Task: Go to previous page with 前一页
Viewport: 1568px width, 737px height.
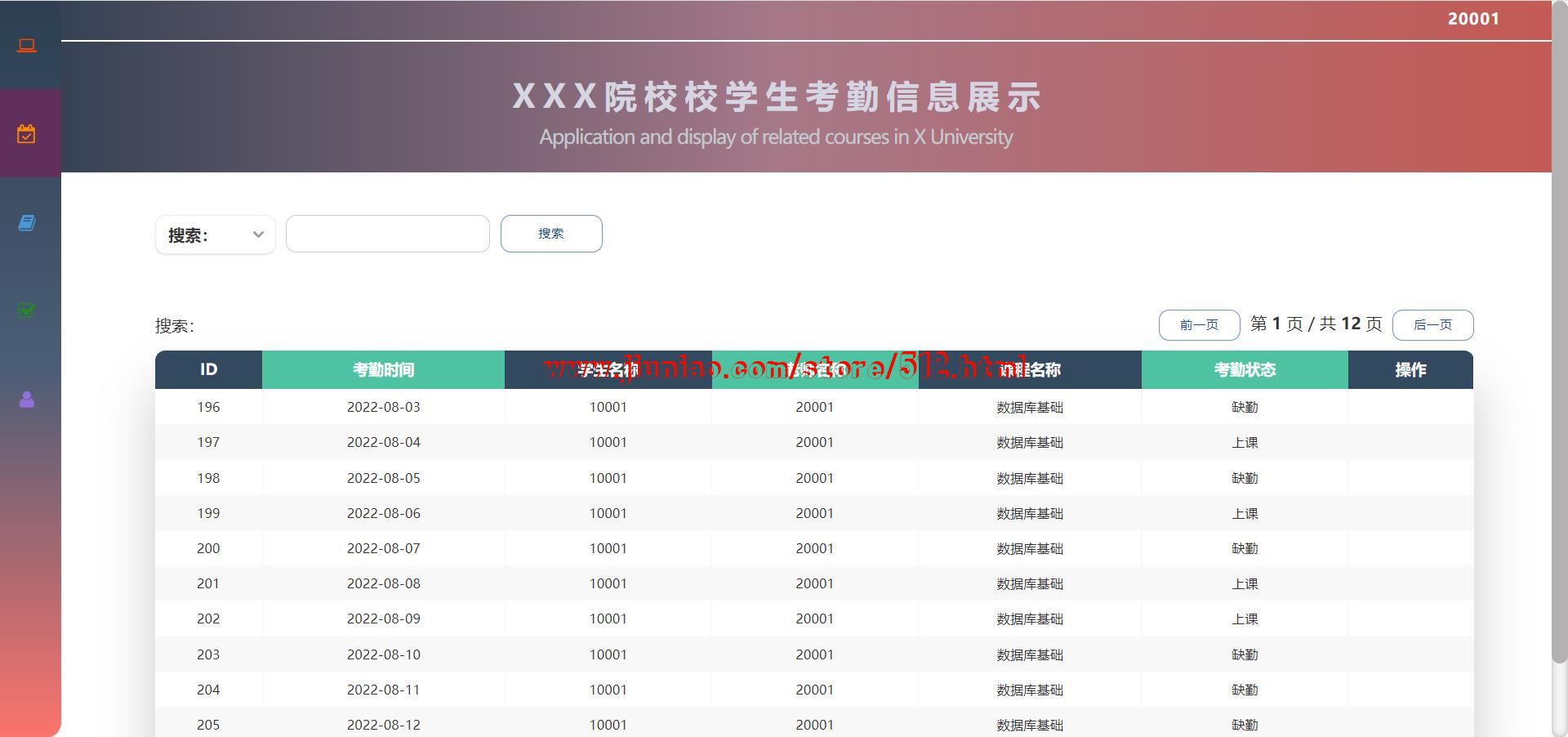Action: tap(1199, 325)
